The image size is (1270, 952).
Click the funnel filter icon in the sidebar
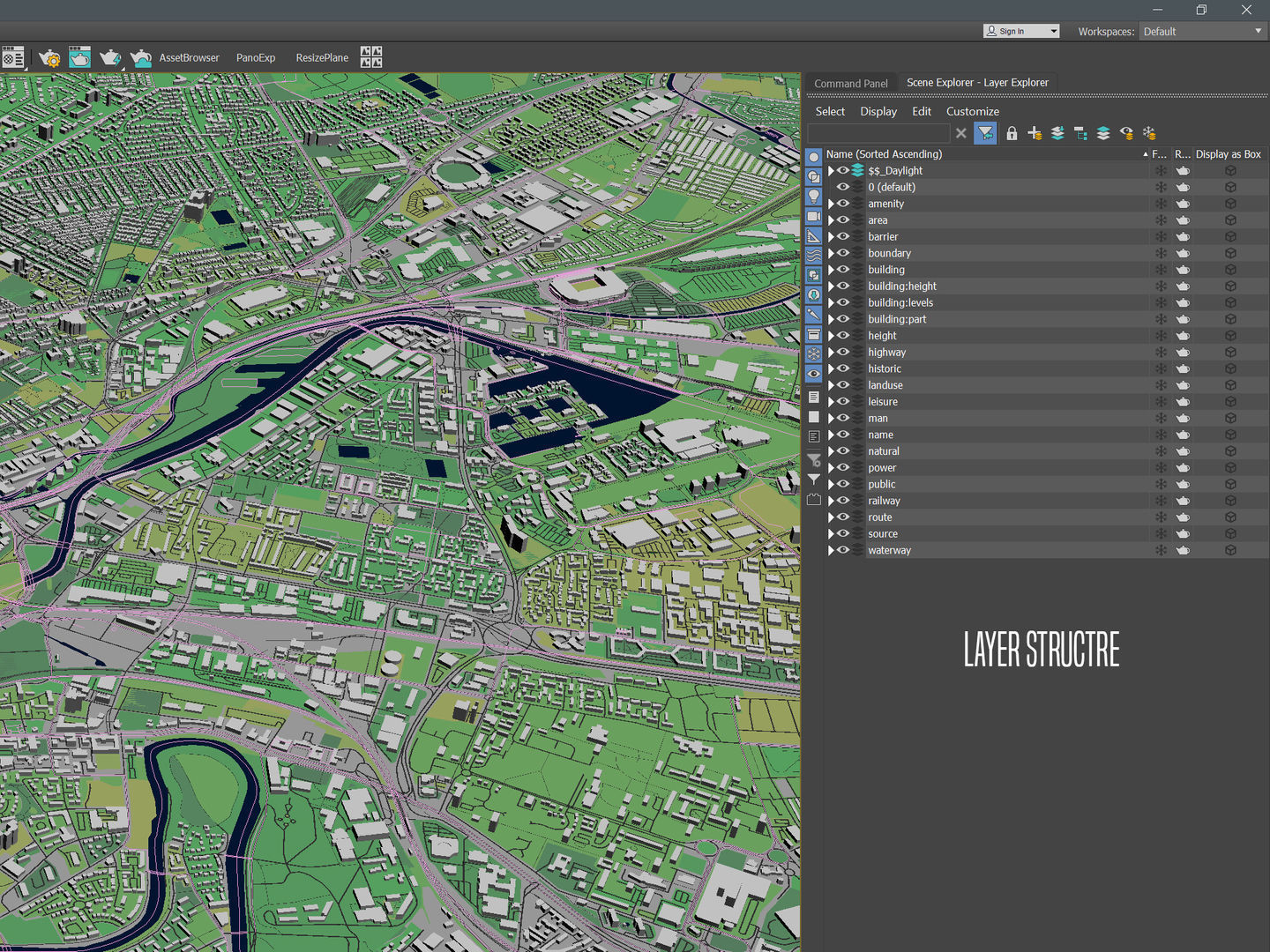pyautogui.click(x=814, y=480)
